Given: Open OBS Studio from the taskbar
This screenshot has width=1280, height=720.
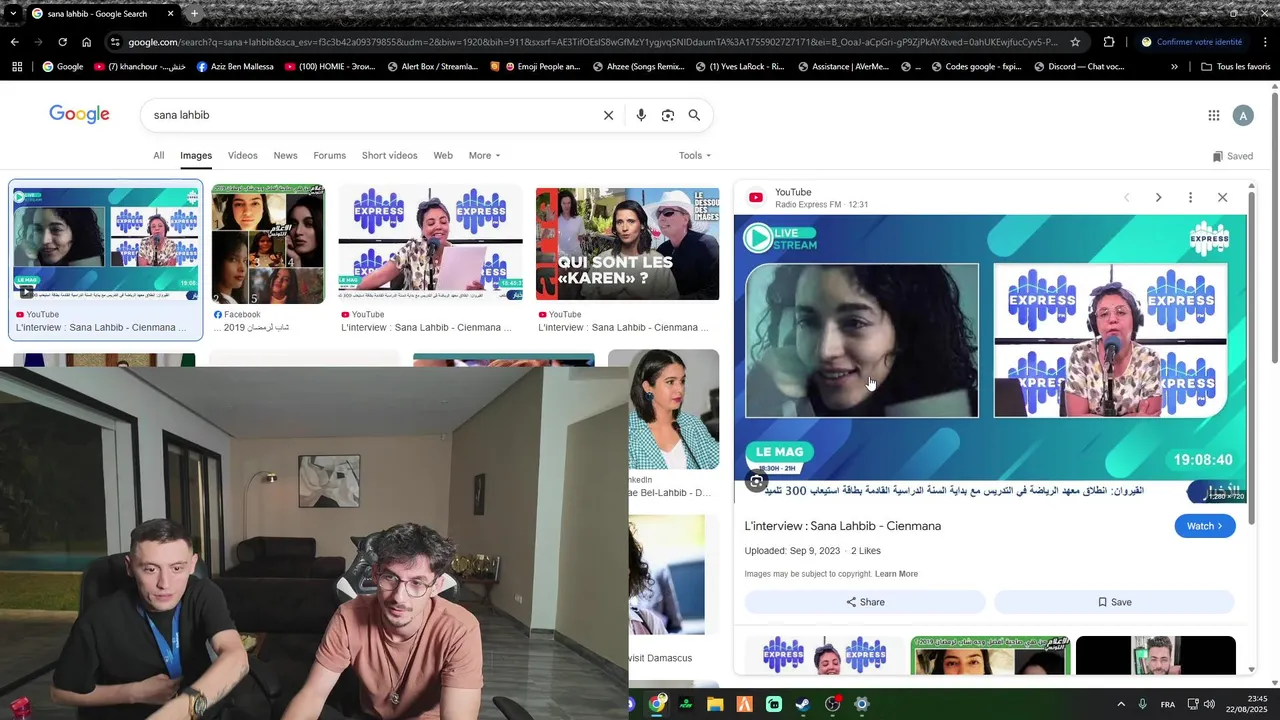Looking at the screenshot, I should (x=832, y=704).
